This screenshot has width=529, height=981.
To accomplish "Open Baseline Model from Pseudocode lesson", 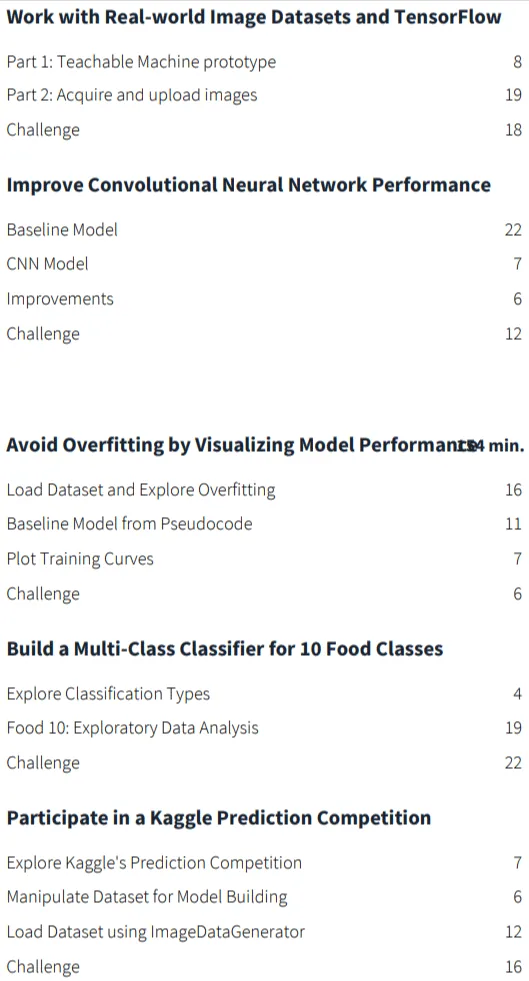I will coord(129,524).
